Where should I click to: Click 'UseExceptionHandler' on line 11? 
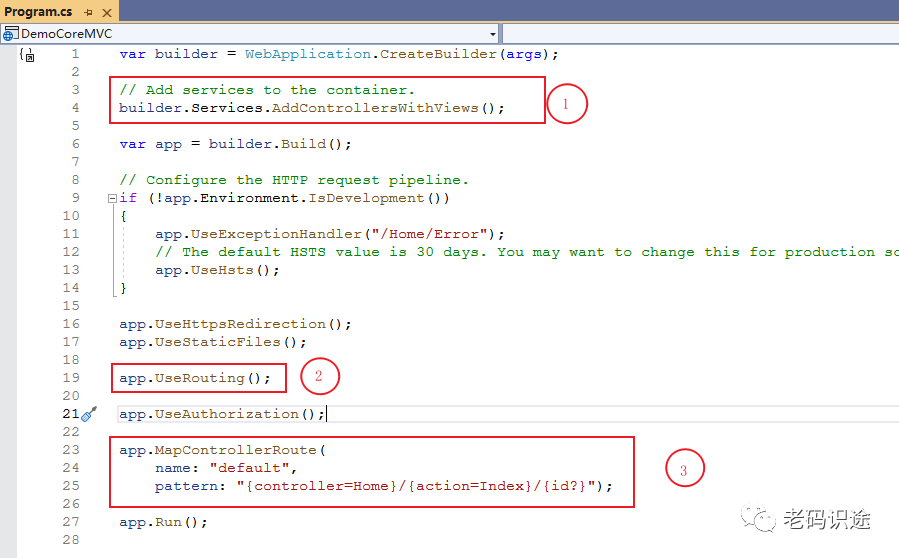tap(276, 235)
